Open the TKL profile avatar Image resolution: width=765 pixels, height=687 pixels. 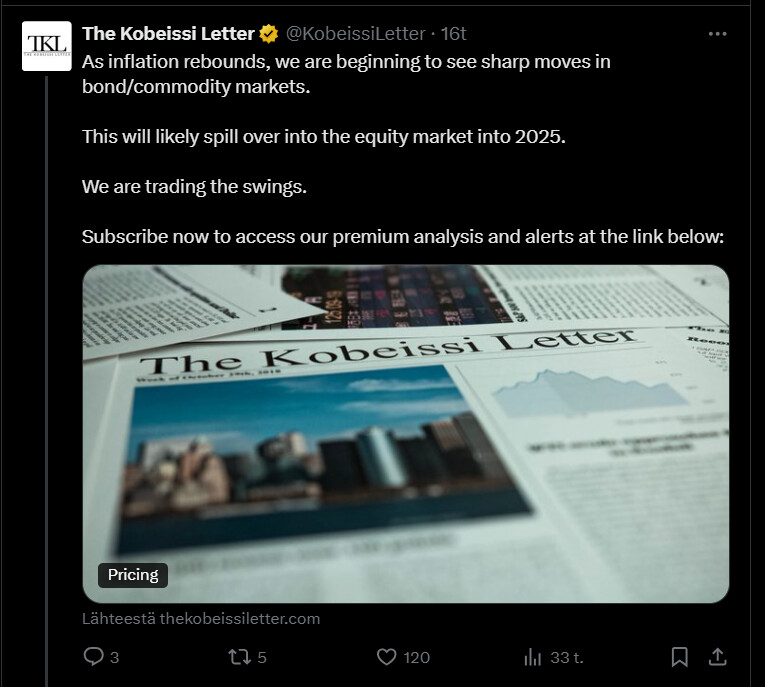point(47,46)
